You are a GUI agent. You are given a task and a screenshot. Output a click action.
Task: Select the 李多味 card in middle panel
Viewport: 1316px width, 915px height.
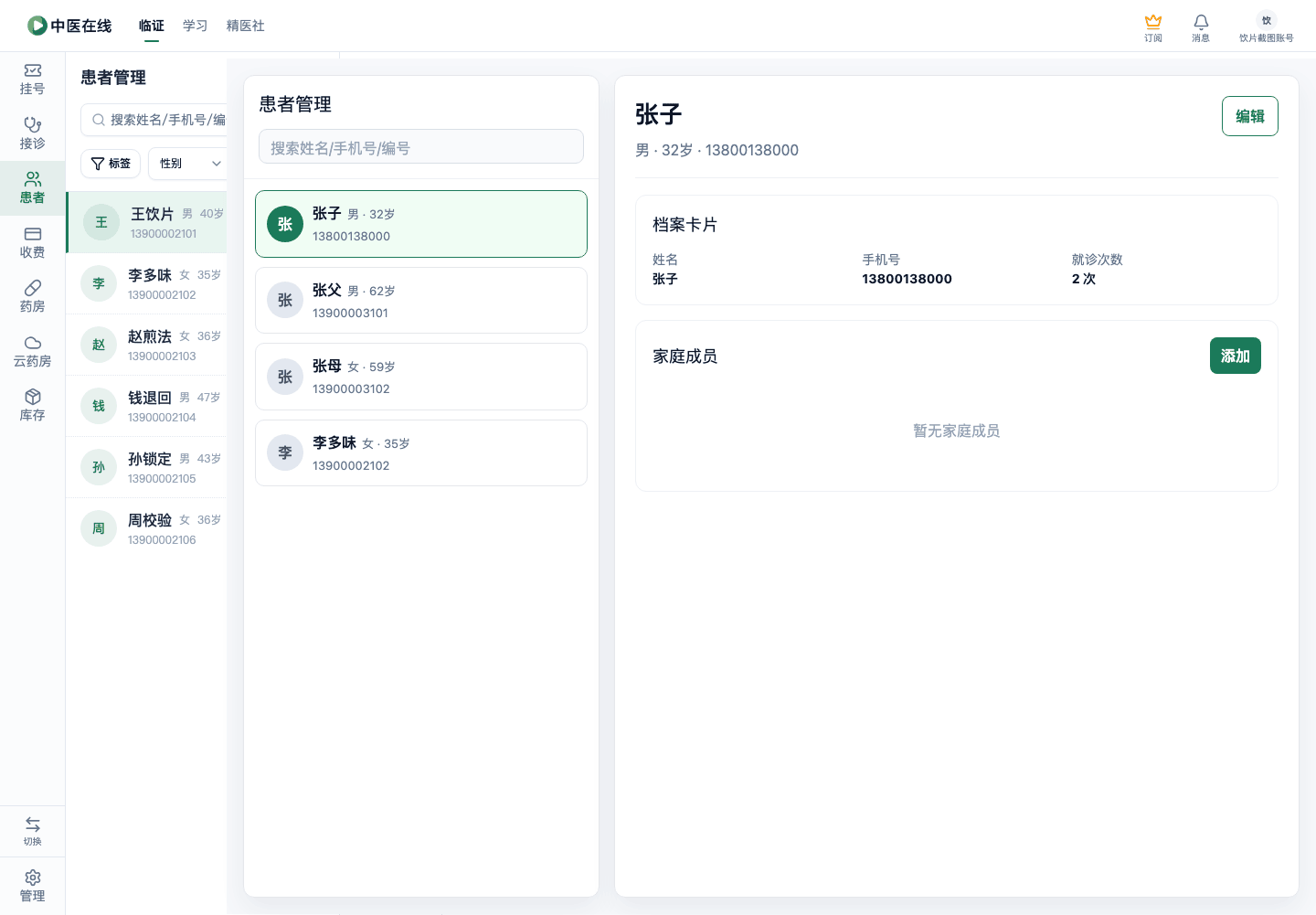[421, 452]
